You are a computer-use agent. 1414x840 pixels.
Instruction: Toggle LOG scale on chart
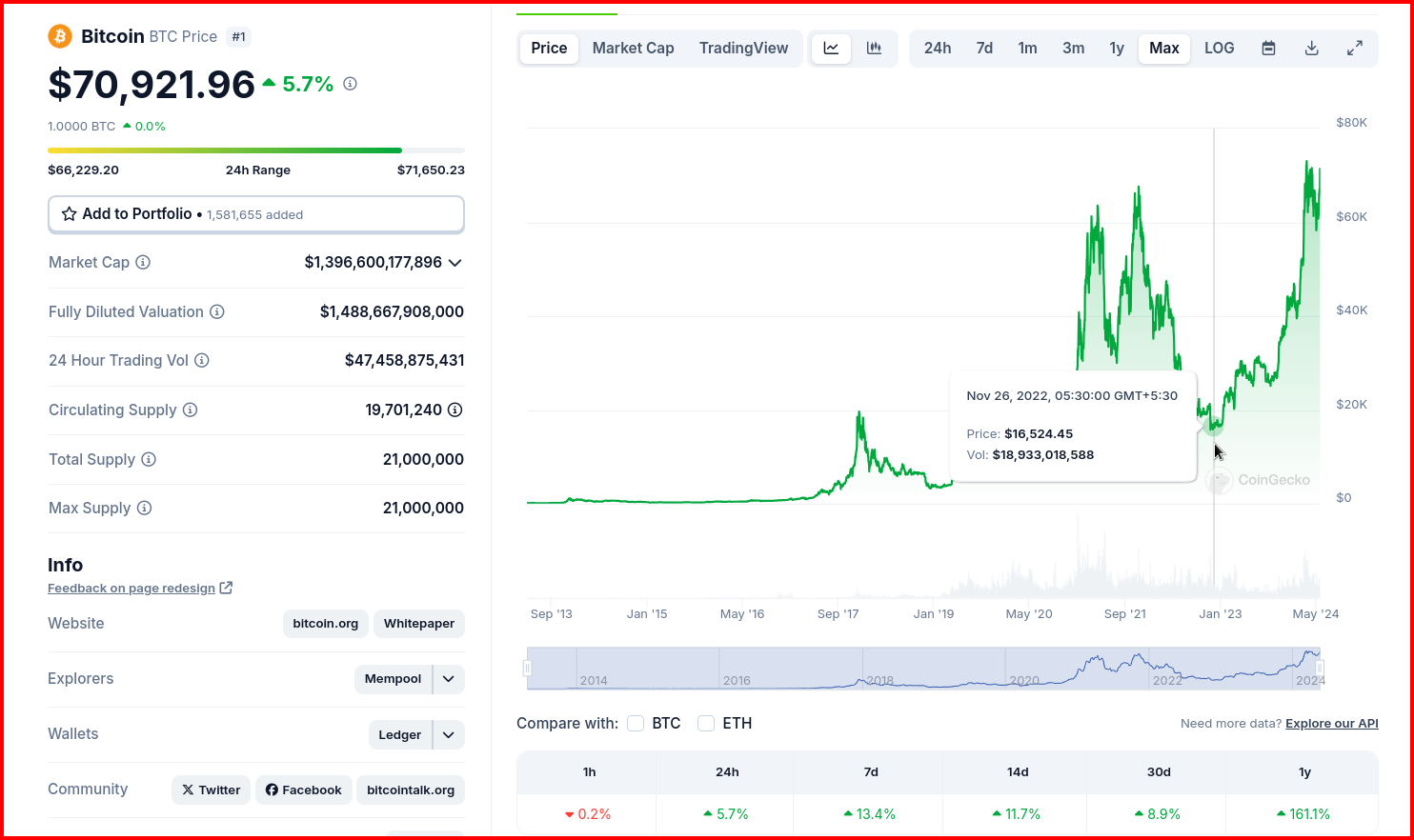coord(1220,49)
